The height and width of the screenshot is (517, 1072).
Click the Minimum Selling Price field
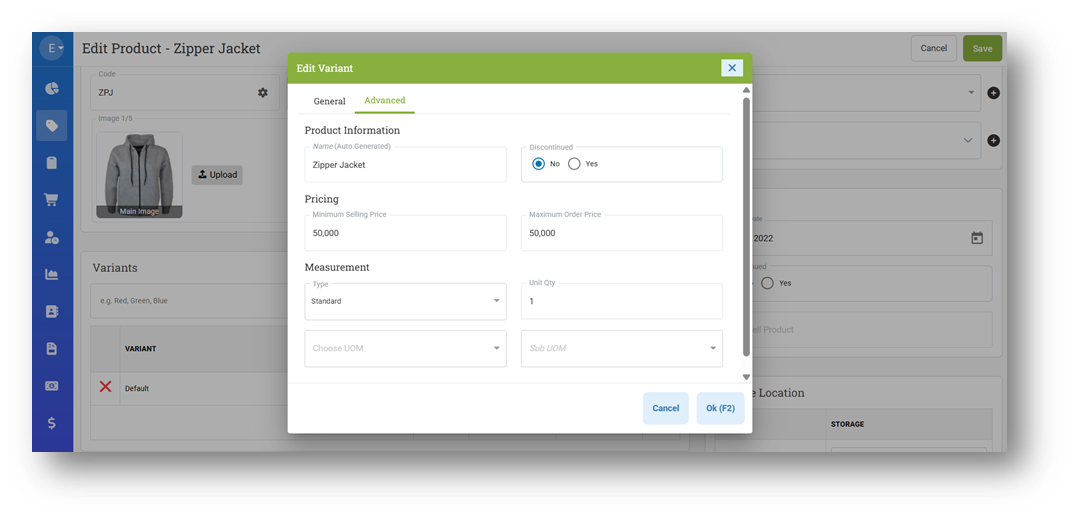405,233
